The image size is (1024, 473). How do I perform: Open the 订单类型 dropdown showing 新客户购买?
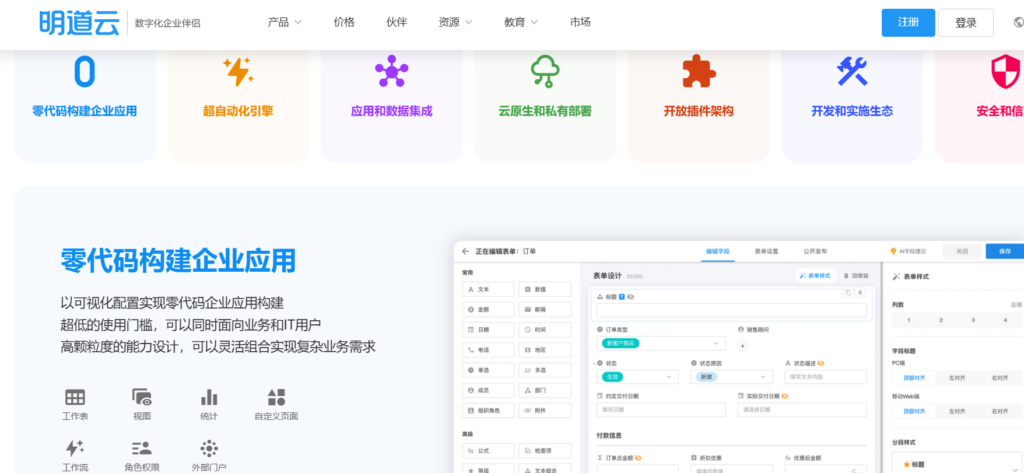point(661,343)
